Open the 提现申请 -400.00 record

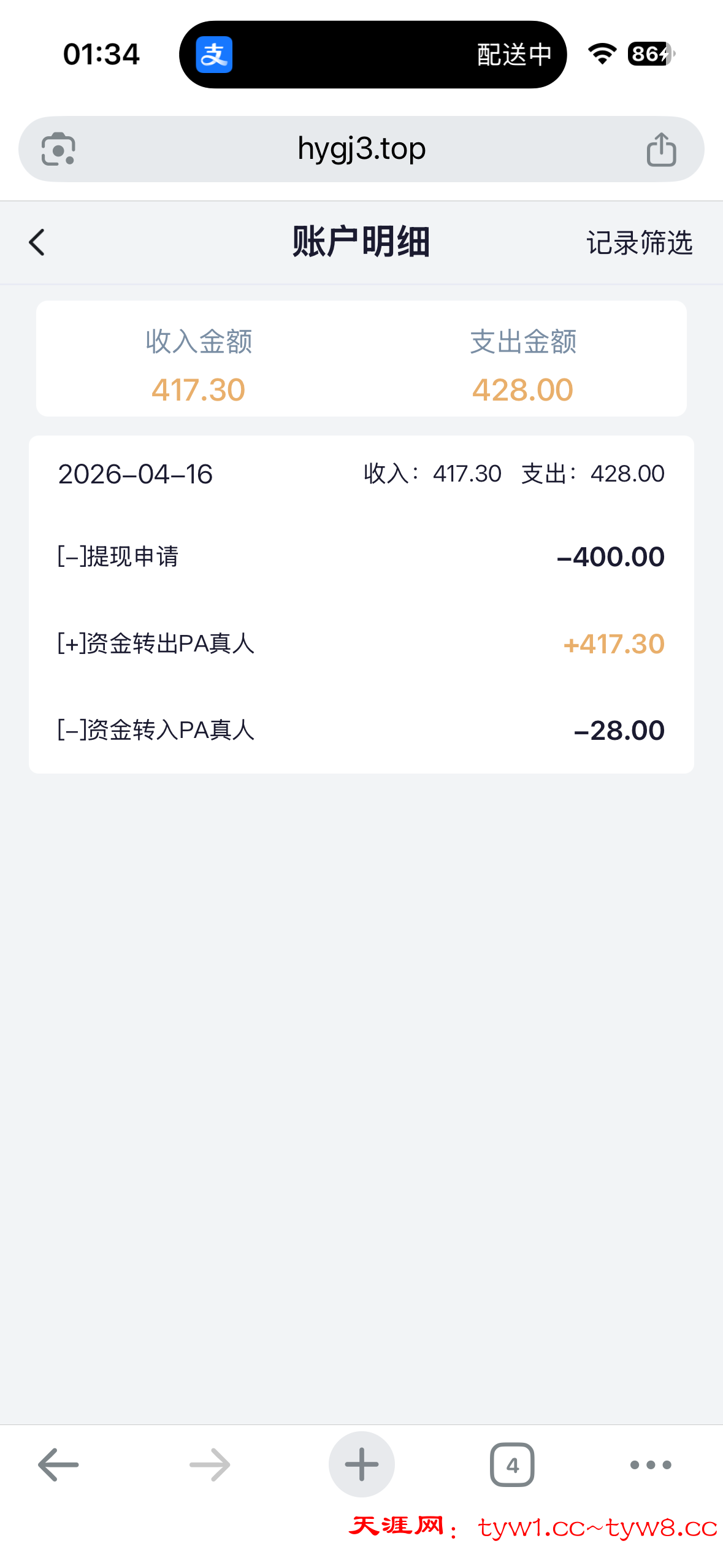361,556
